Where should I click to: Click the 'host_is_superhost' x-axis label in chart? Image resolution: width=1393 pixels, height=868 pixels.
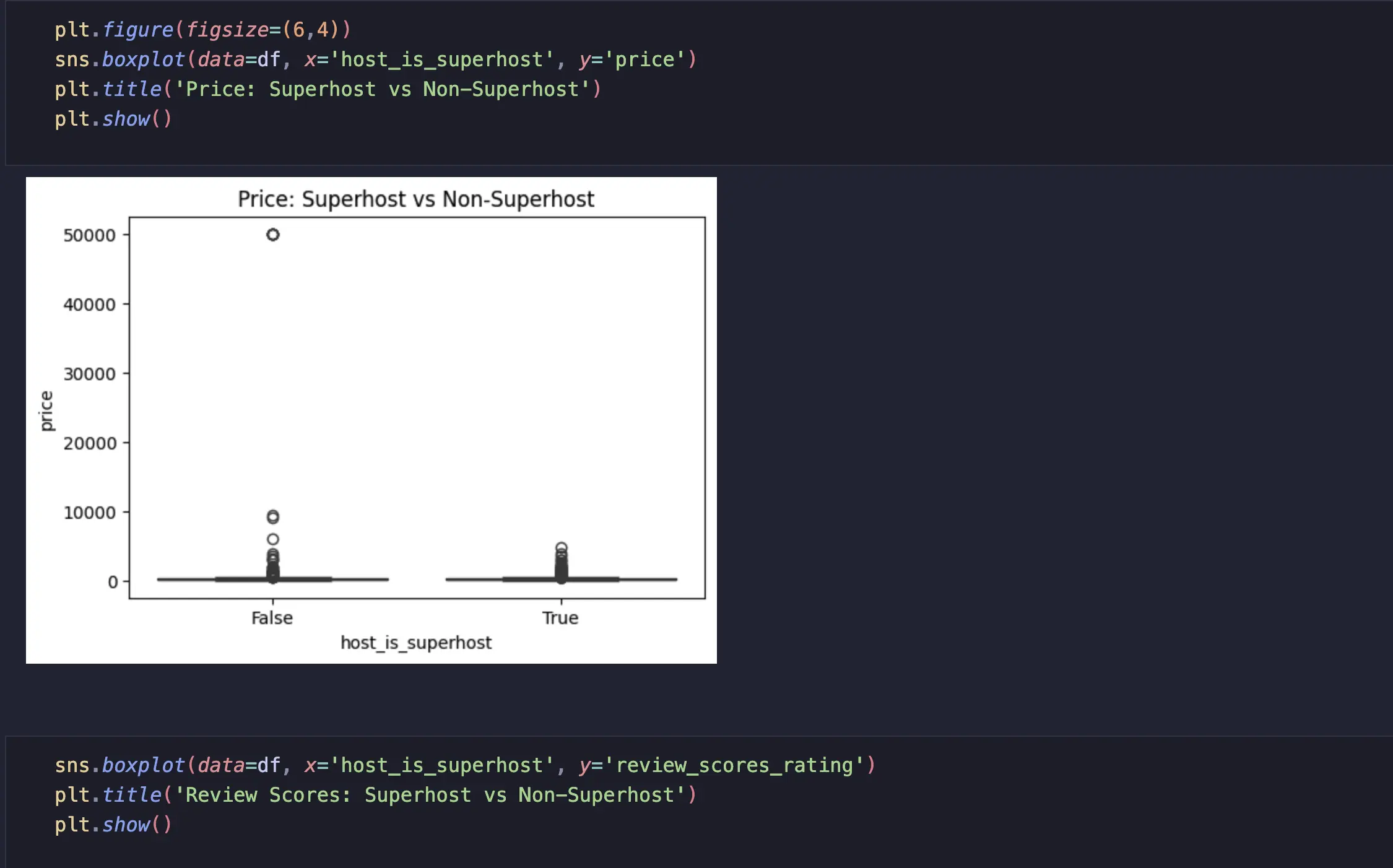(x=416, y=643)
